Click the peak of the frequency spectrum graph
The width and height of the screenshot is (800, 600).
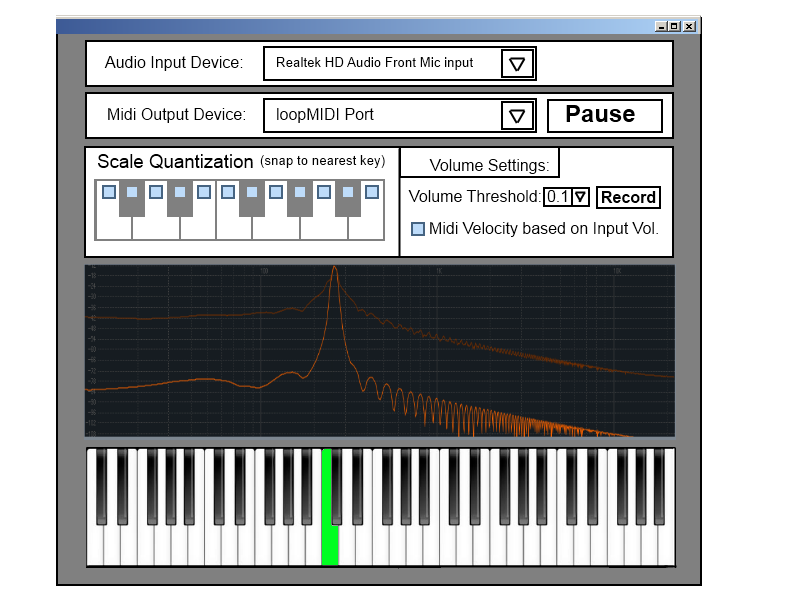click(x=334, y=269)
